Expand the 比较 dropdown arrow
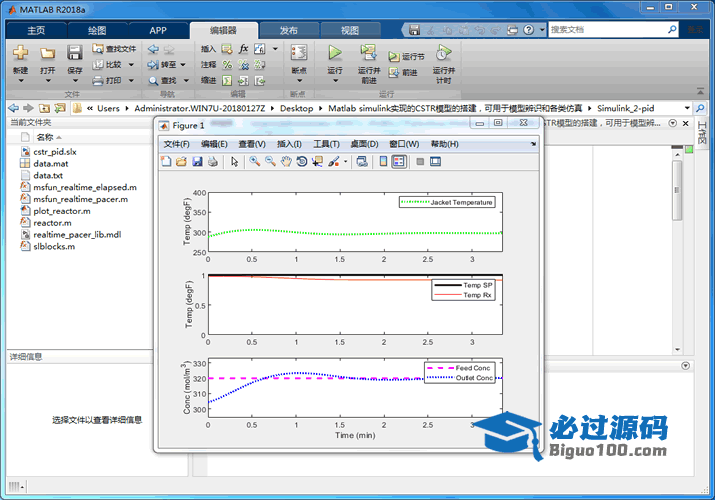Viewport: 715px width, 500px height. tap(131, 65)
